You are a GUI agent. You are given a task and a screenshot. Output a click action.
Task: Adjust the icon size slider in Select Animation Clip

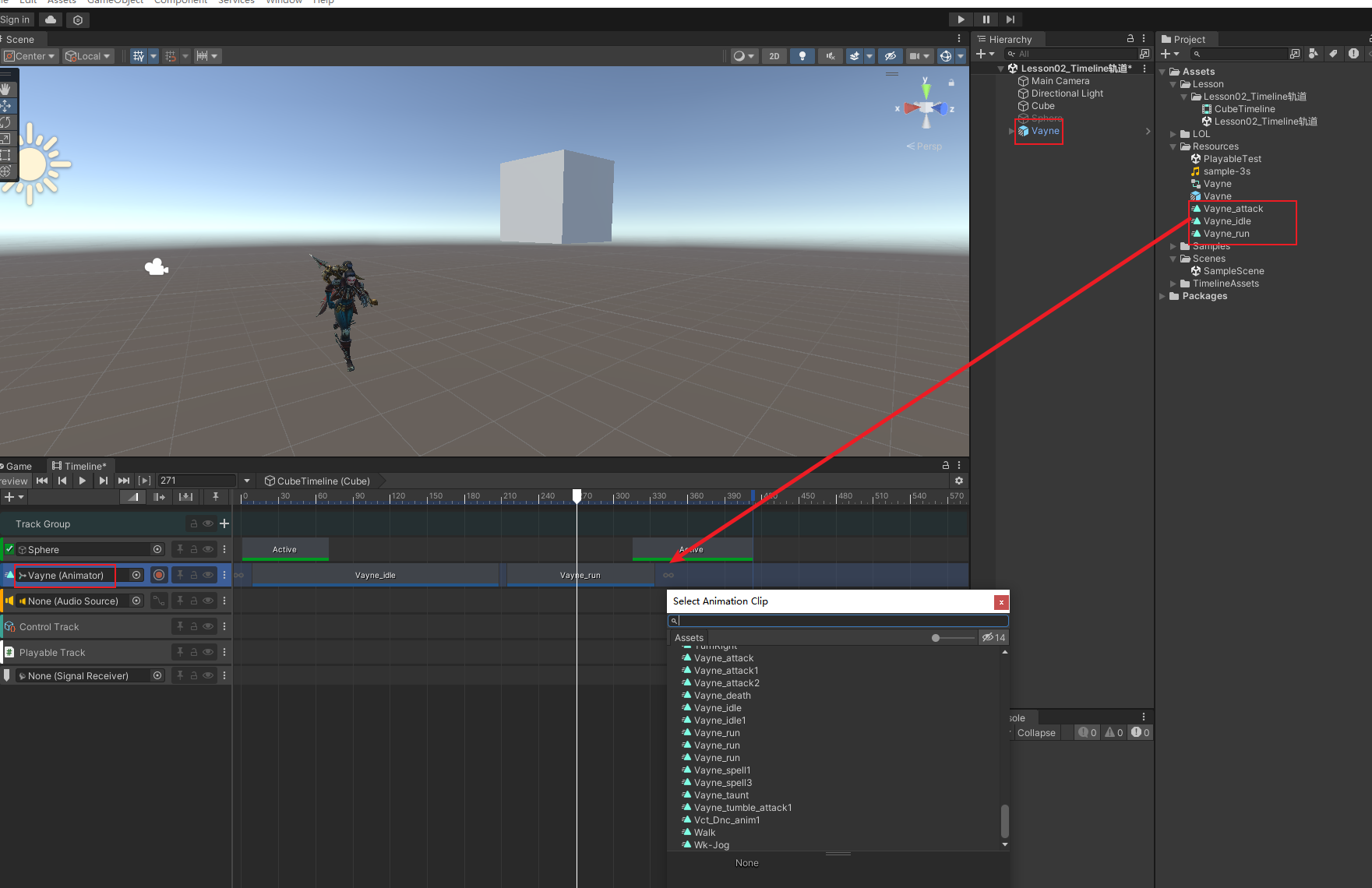(936, 638)
